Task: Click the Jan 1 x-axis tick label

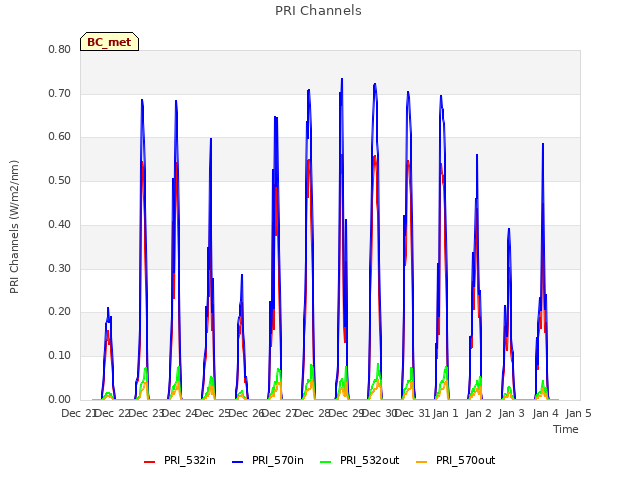Action: [446, 413]
